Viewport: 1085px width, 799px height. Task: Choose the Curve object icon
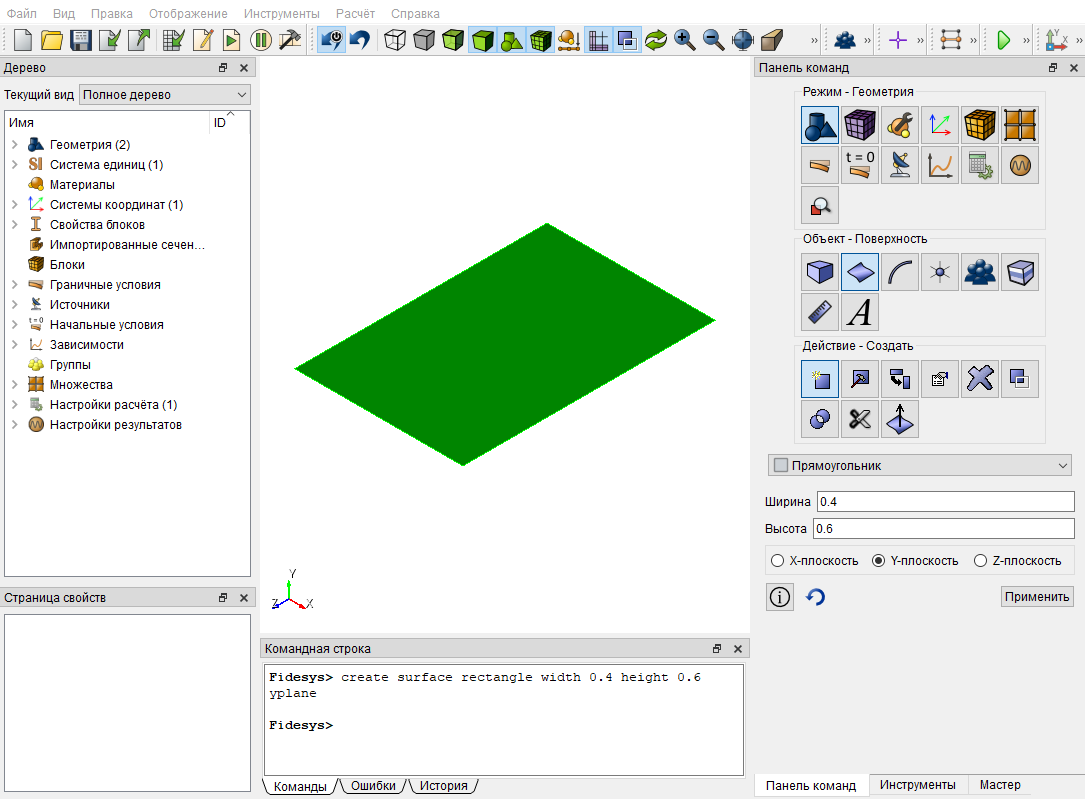(x=900, y=272)
